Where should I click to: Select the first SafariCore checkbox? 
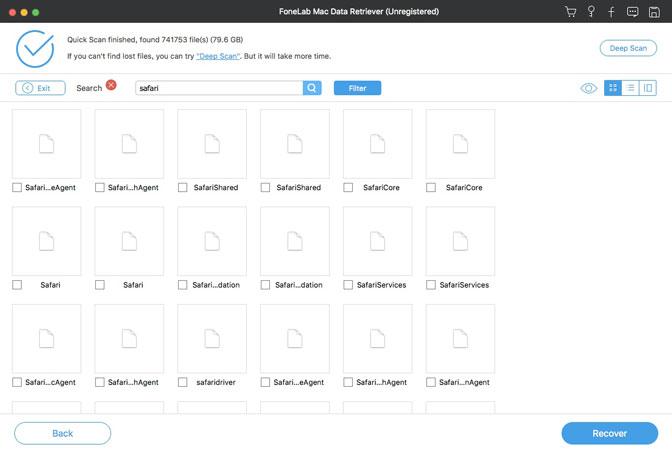(348, 188)
